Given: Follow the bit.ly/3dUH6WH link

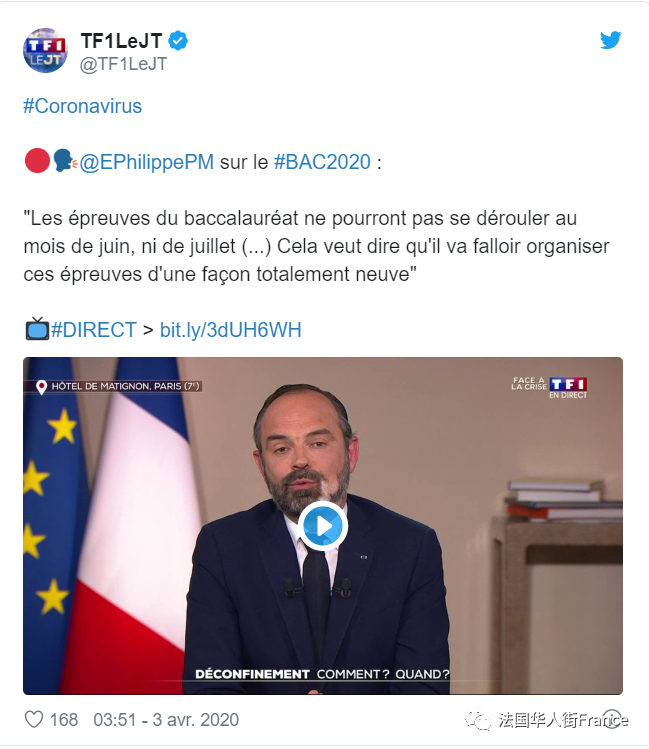Looking at the screenshot, I should click(x=231, y=330).
